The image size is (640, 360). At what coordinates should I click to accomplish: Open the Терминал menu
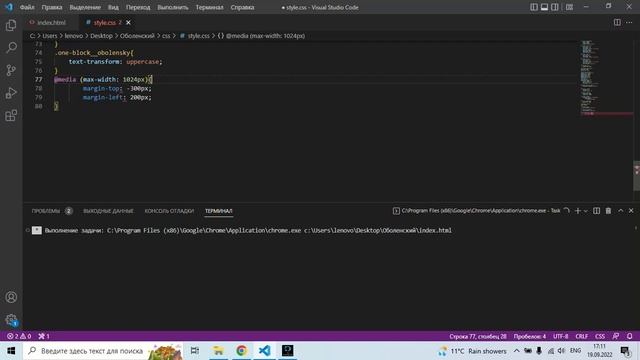pyautogui.click(x=209, y=7)
